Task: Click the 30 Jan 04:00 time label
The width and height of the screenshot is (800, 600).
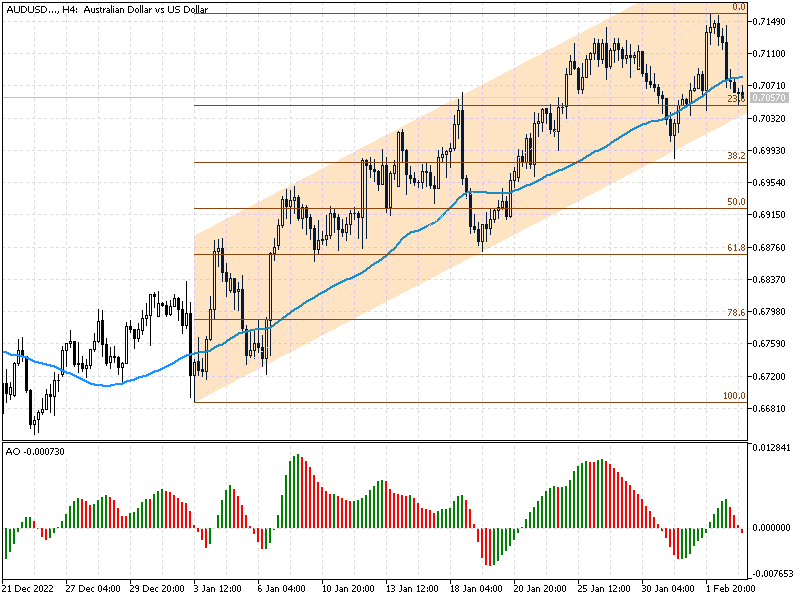Action: coord(668,589)
